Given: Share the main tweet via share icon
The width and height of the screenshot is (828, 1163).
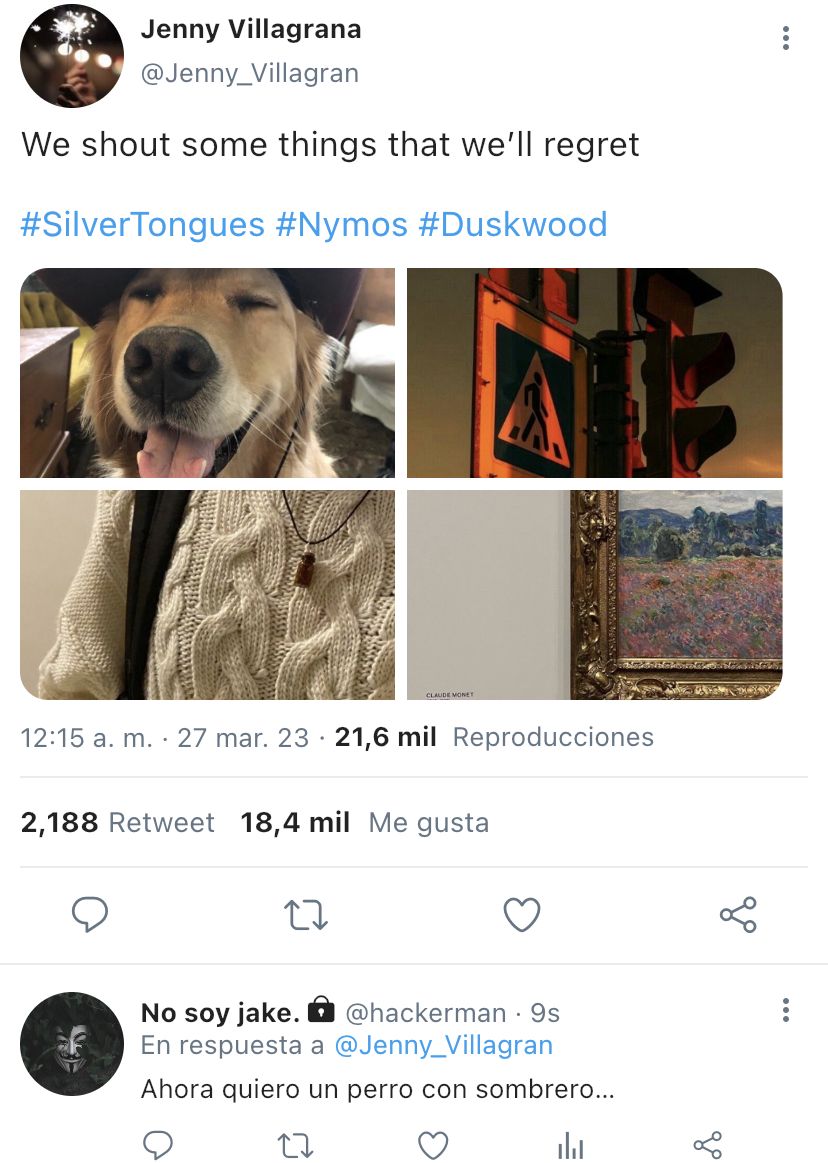Looking at the screenshot, I should (x=738, y=915).
